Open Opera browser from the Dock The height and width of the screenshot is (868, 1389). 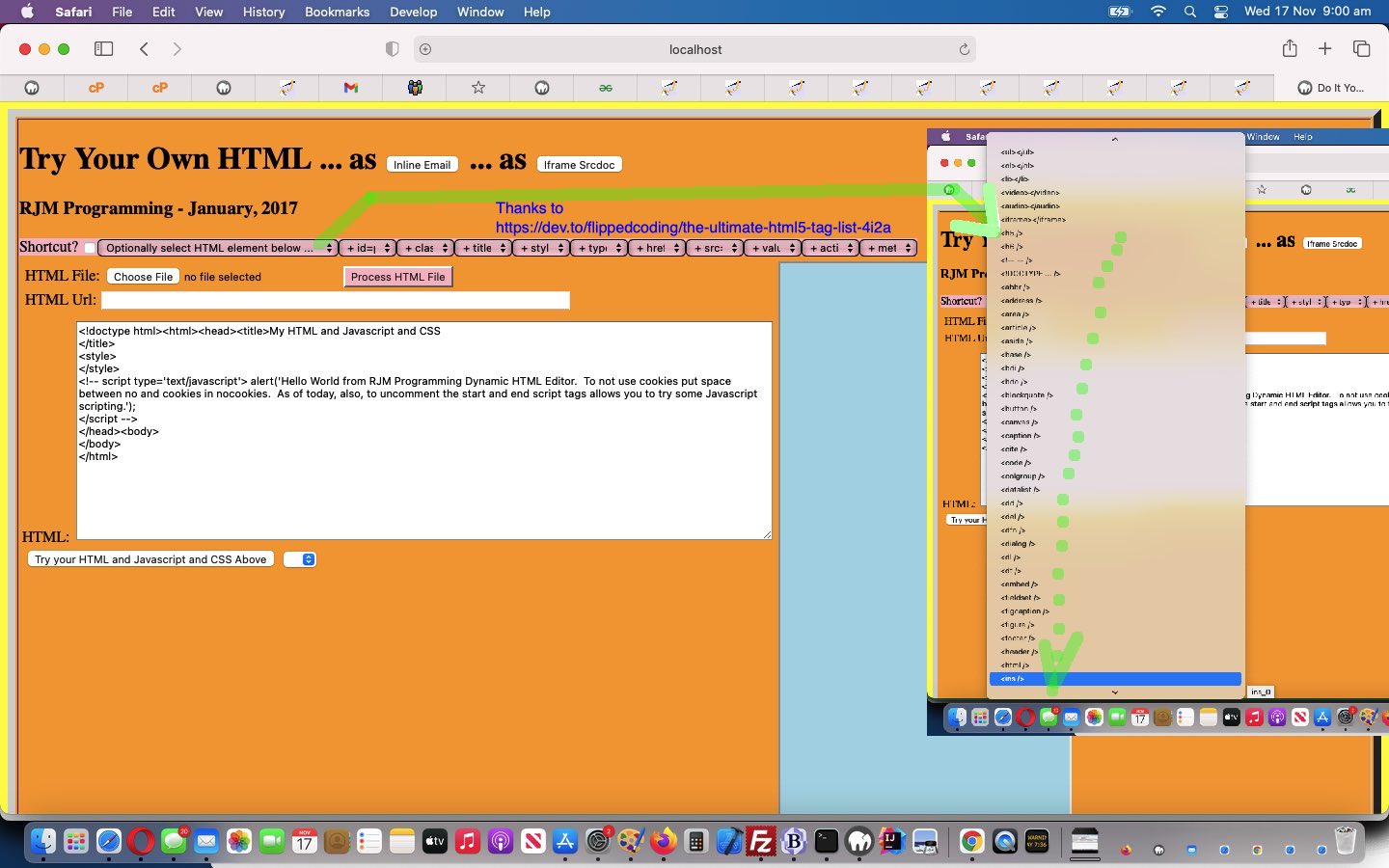click(x=141, y=842)
